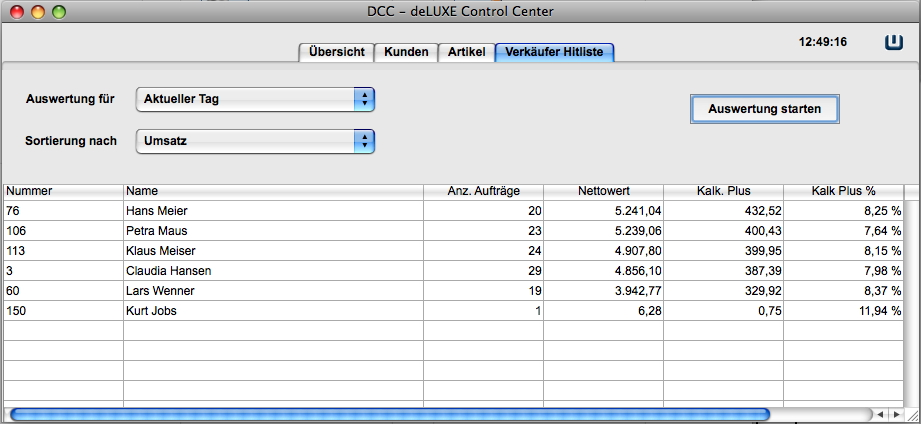
Task: Click the horizontal scrollbar left arrow
Action: 879,414
